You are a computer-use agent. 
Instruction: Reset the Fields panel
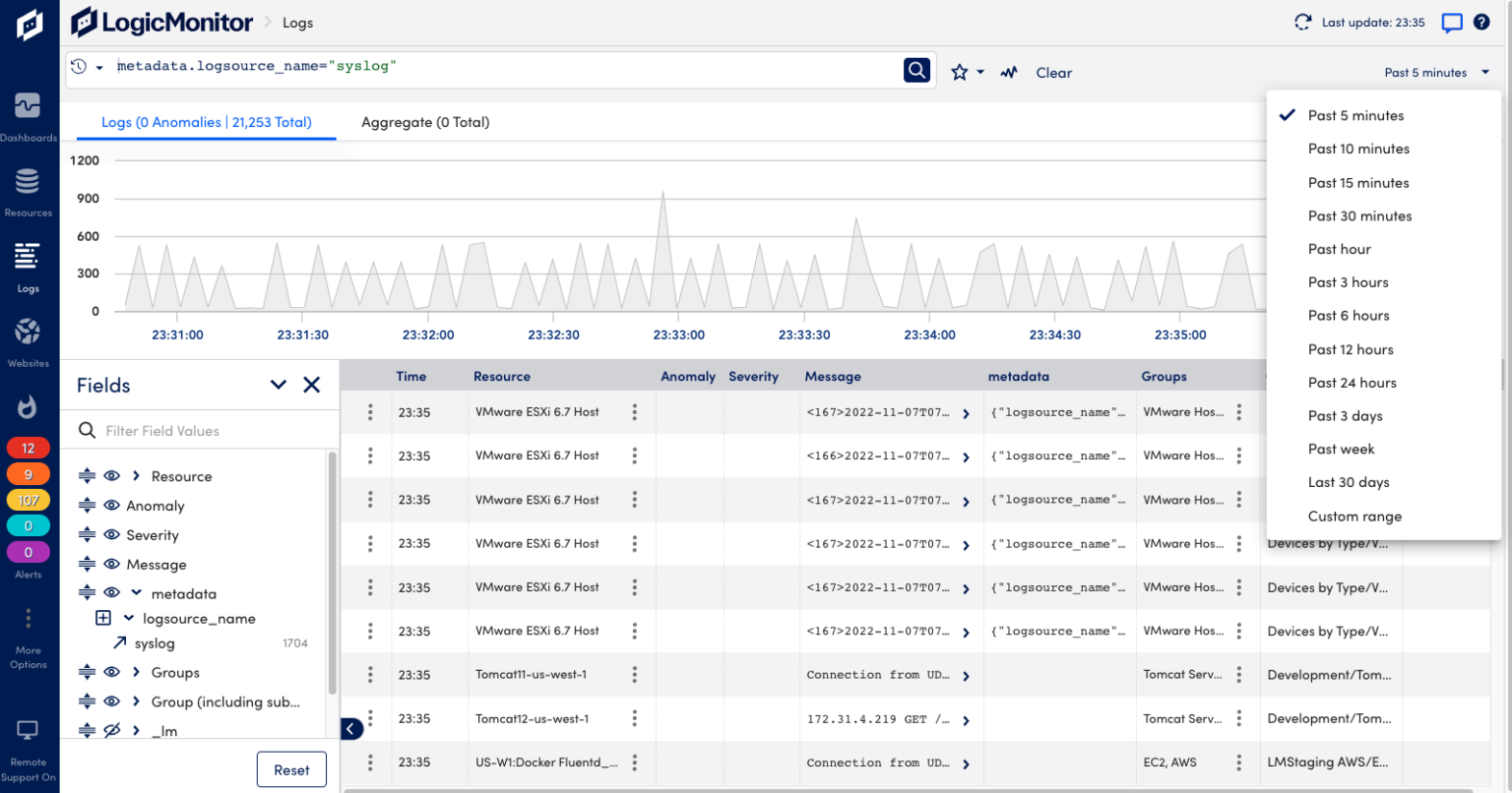(291, 768)
